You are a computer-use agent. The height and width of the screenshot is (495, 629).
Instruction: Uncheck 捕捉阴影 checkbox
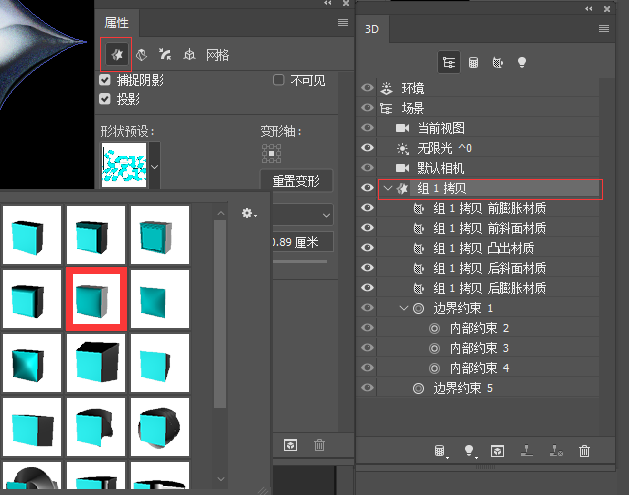(x=105, y=80)
